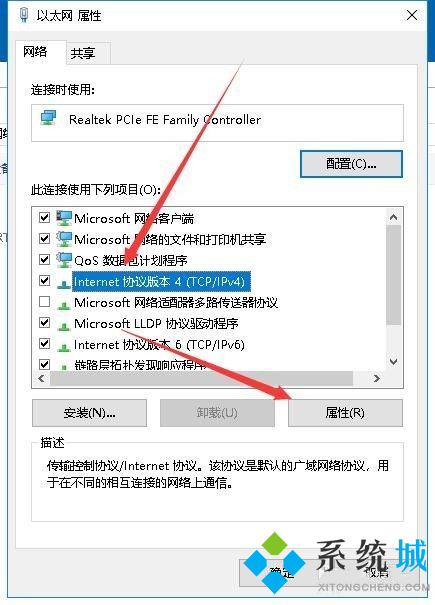The image size is (435, 605).
Task: Click the 属性(R) button
Action: pos(345,413)
